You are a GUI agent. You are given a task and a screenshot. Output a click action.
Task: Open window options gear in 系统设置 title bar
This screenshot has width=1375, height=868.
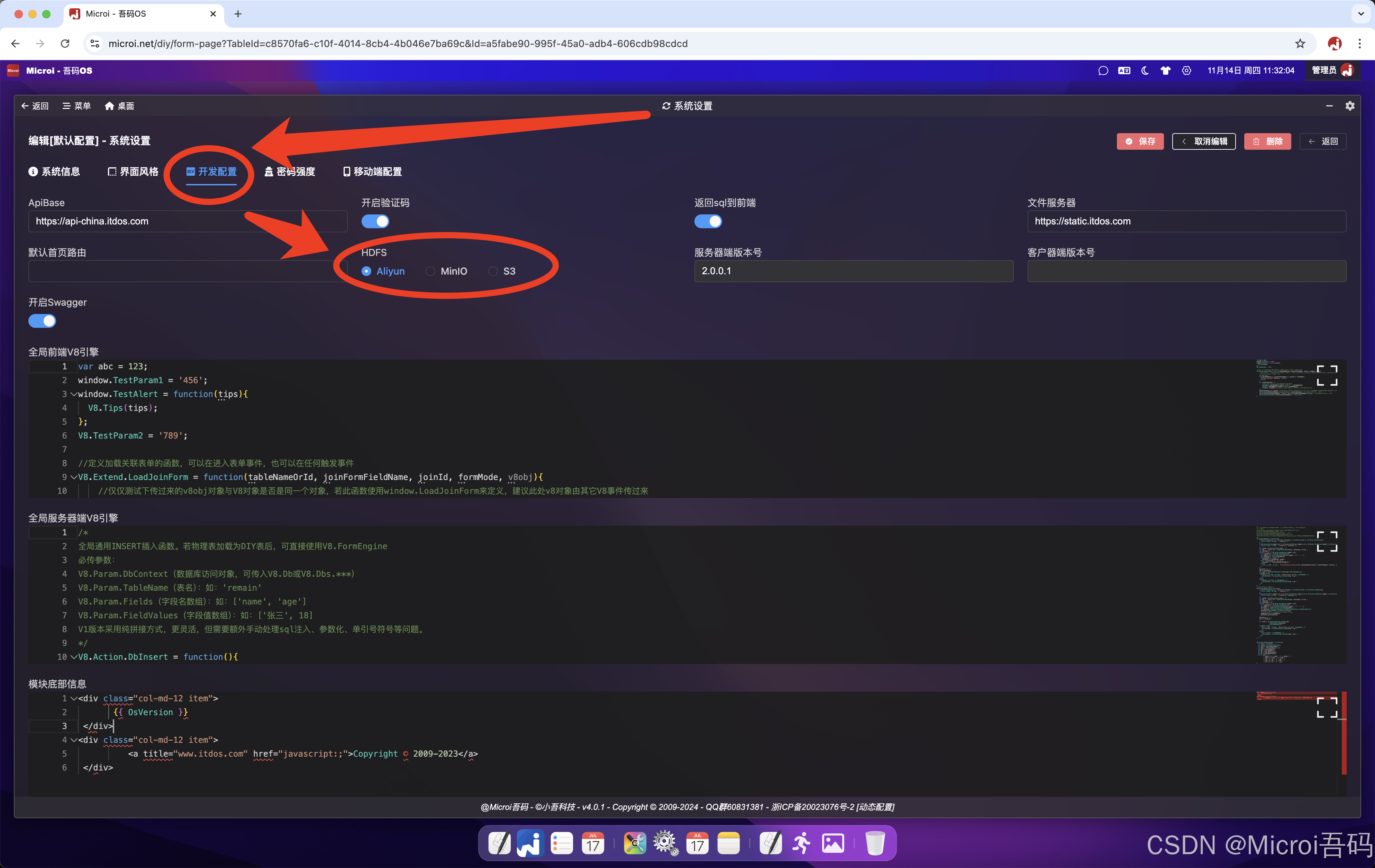pos(1349,105)
